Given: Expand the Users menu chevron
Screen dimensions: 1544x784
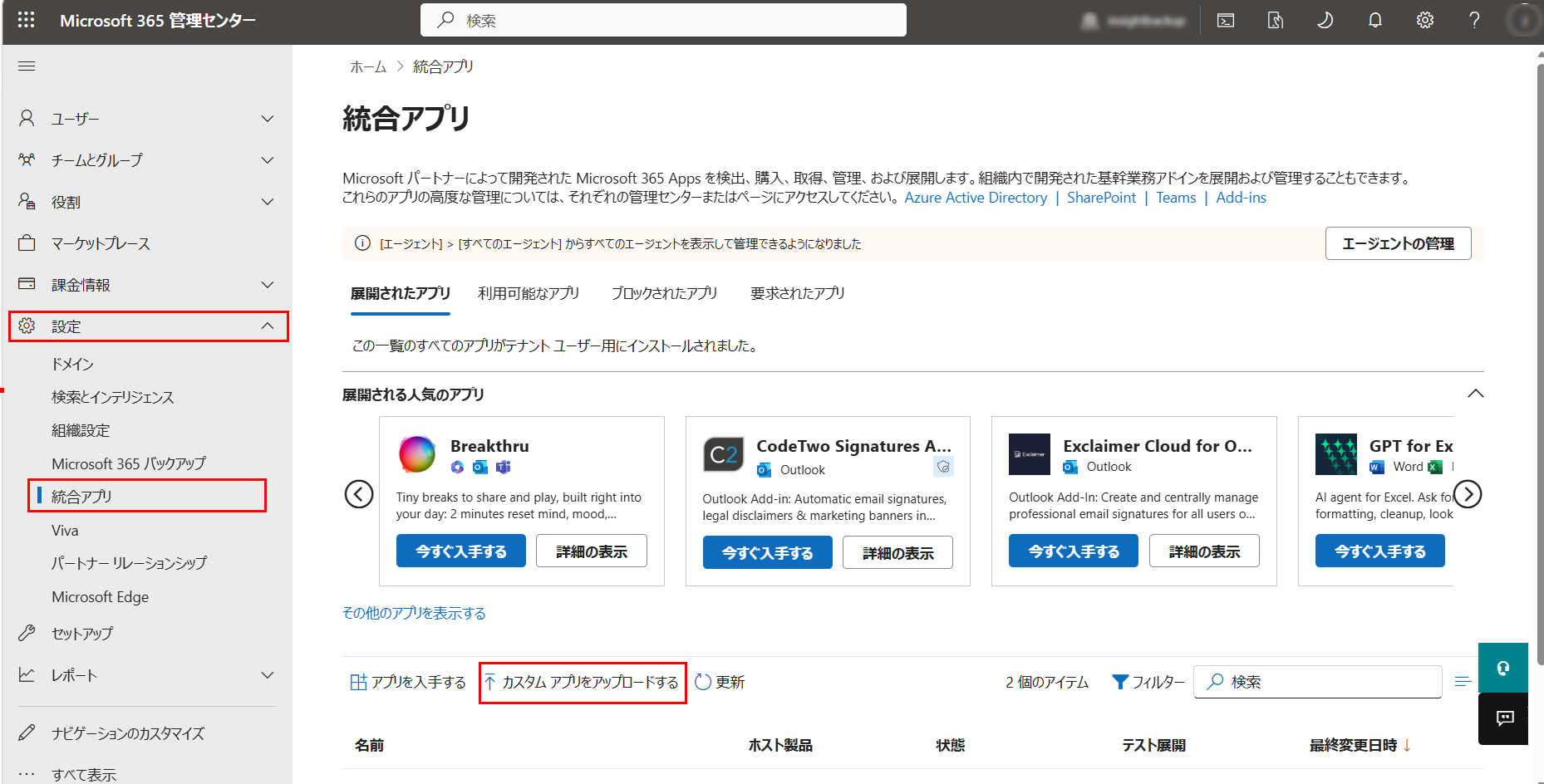Looking at the screenshot, I should point(268,119).
